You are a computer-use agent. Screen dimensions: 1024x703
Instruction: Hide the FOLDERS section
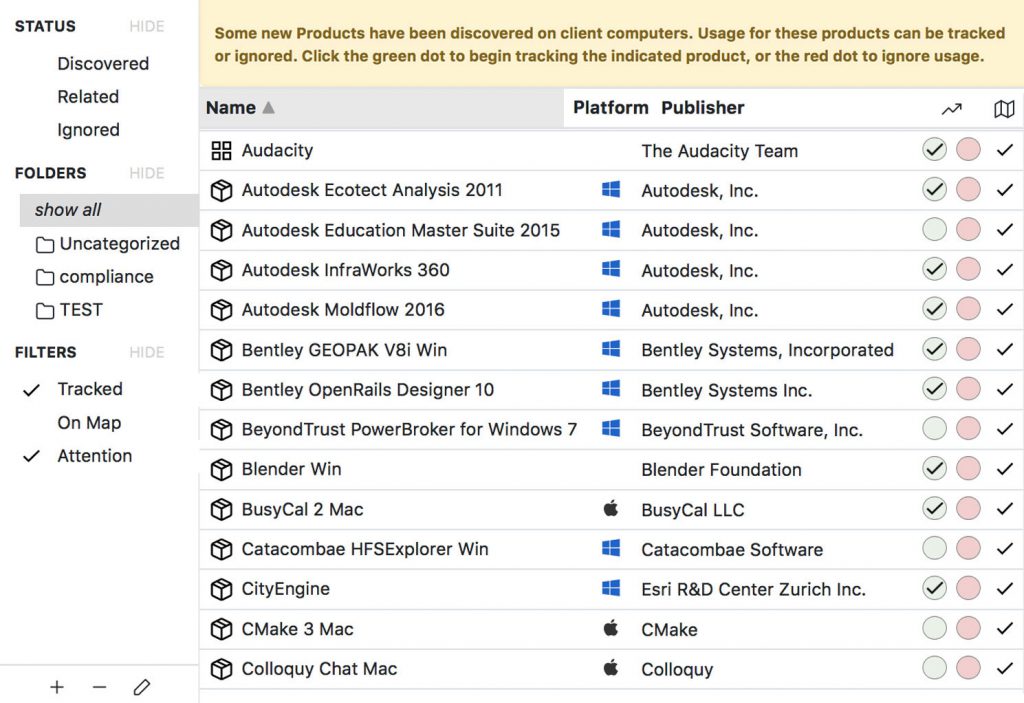coord(146,172)
